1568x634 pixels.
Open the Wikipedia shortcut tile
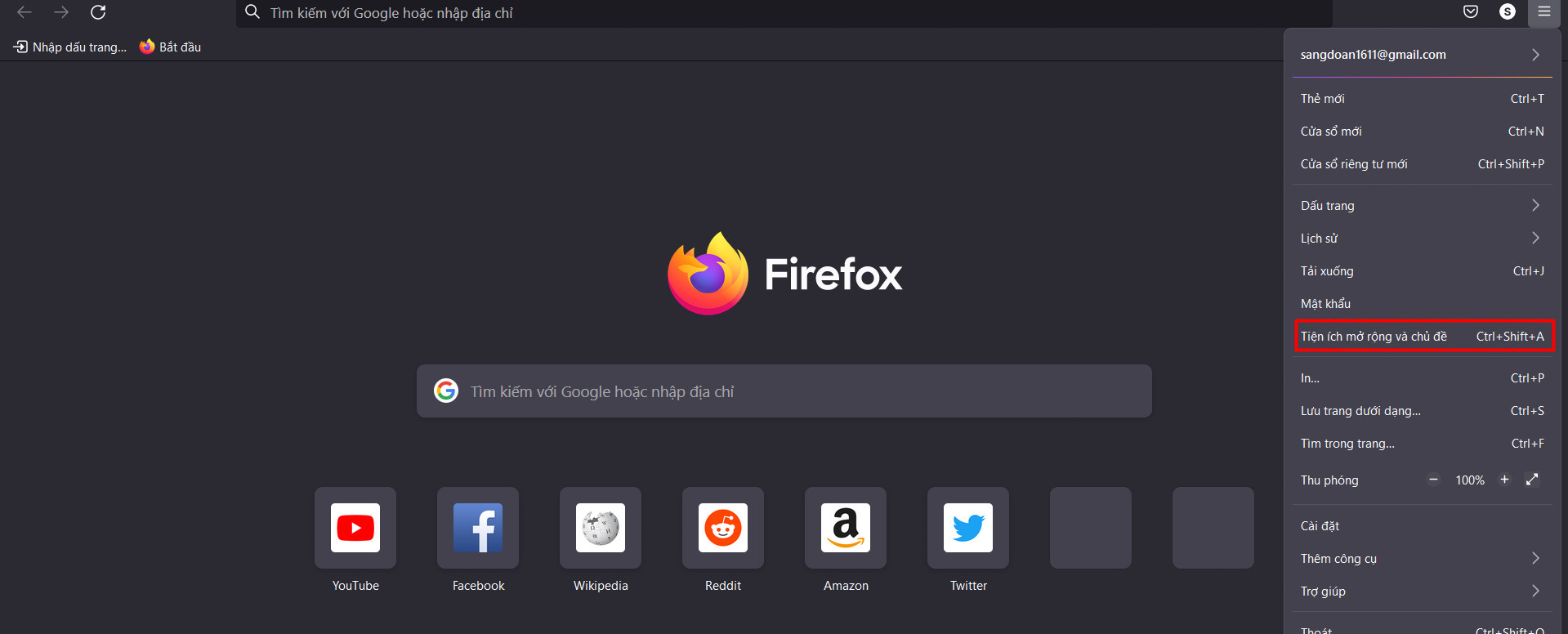pos(601,528)
